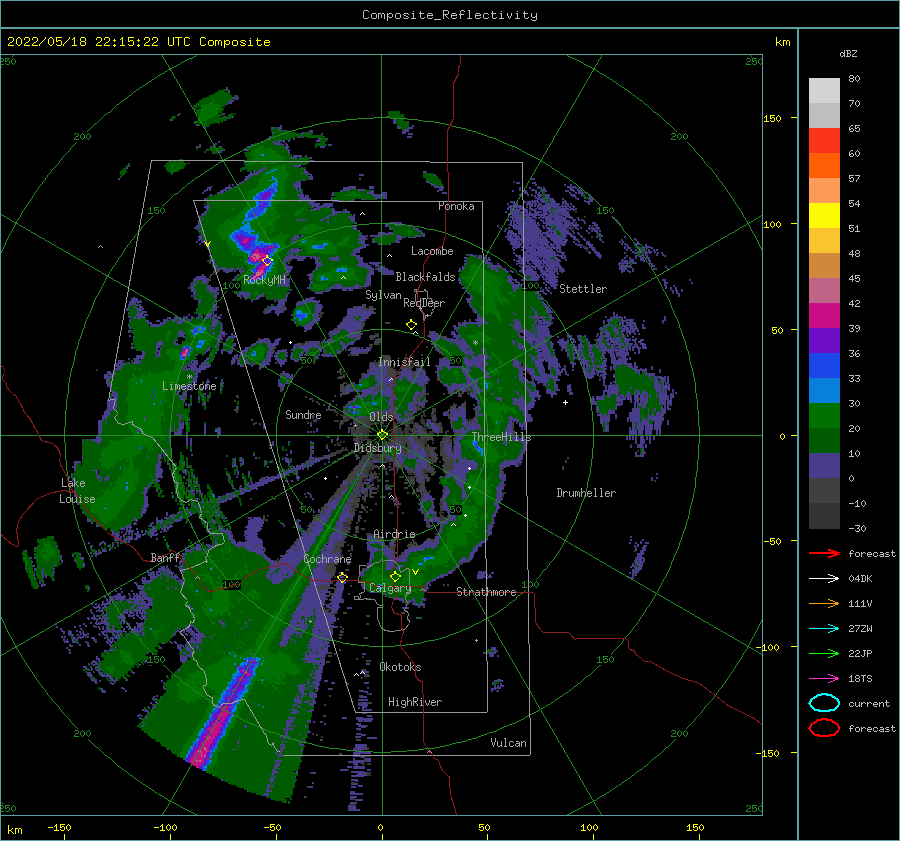Click the Didsbury label
This screenshot has height=841, width=900.
[x=378, y=448]
